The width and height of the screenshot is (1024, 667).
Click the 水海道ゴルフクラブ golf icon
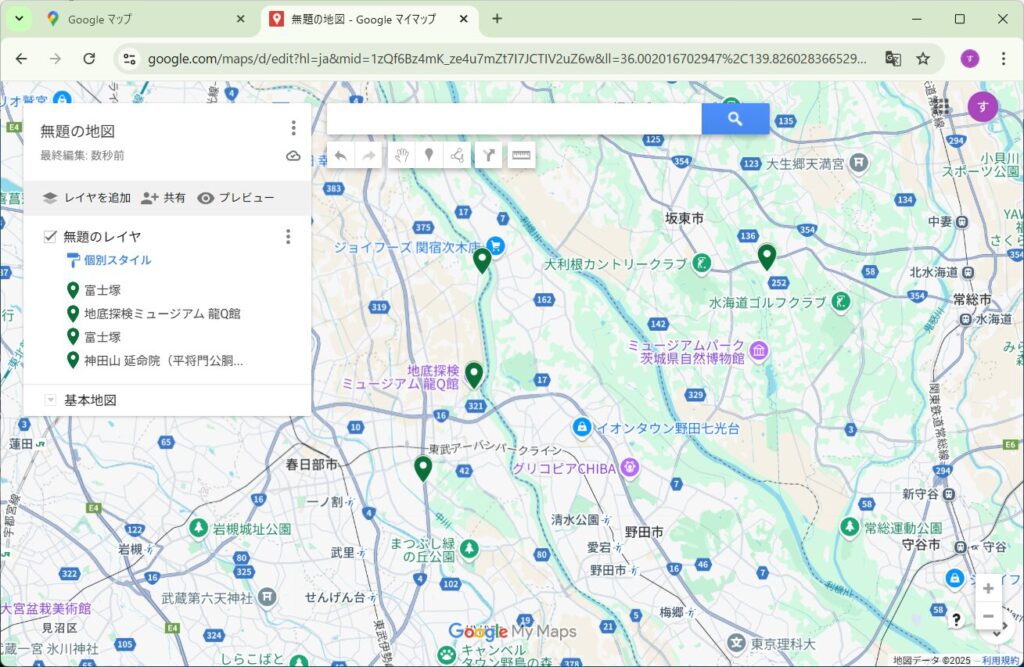[840, 302]
